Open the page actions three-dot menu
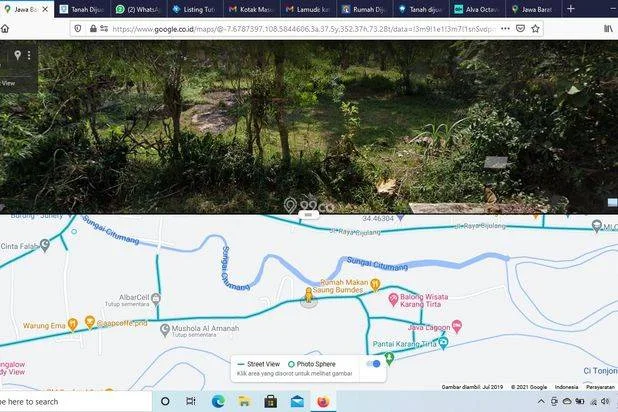The width and height of the screenshot is (618, 412). 505,28
